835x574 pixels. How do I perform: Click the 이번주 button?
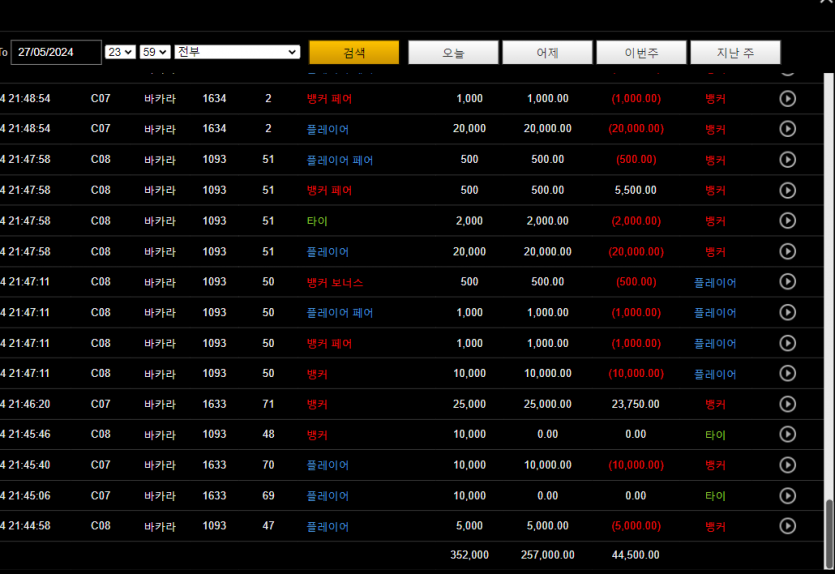click(x=641, y=52)
